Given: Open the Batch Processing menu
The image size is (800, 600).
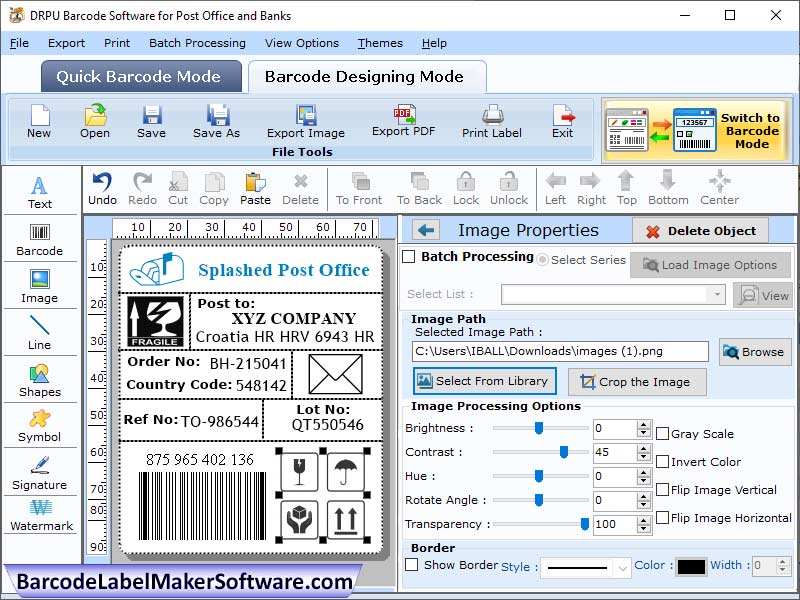Looking at the screenshot, I should coord(197,43).
